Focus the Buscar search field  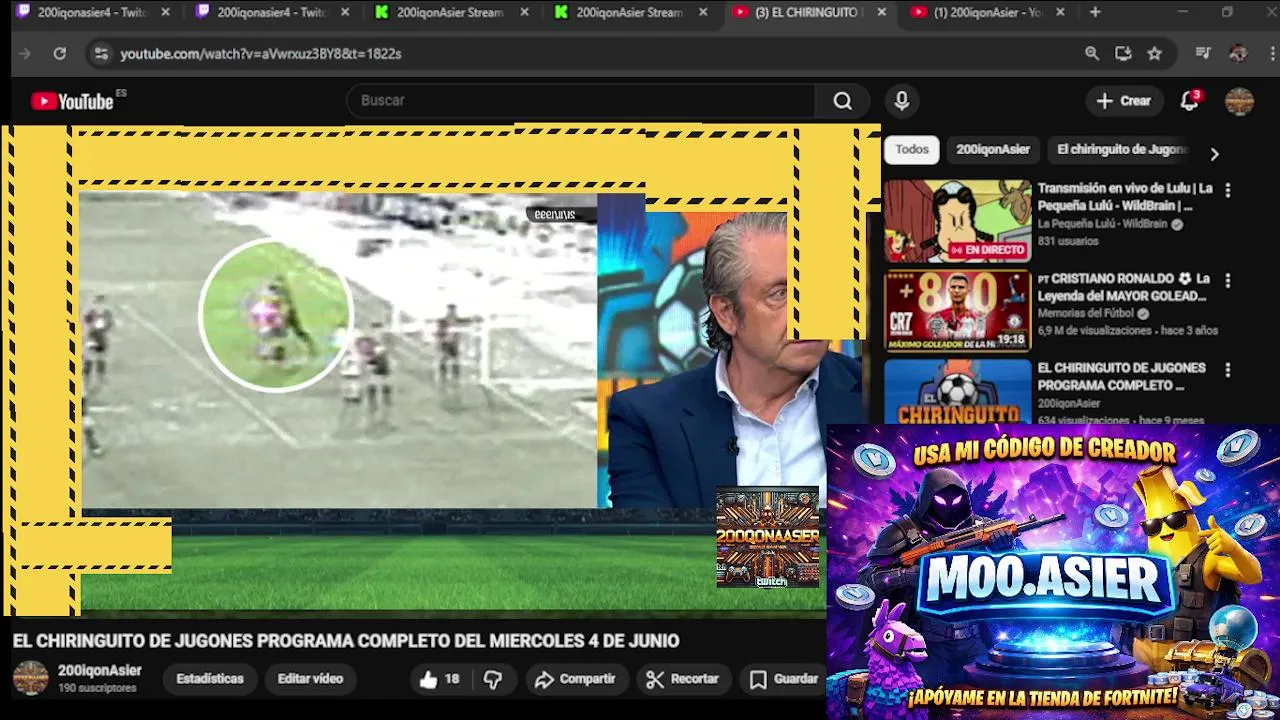(582, 101)
